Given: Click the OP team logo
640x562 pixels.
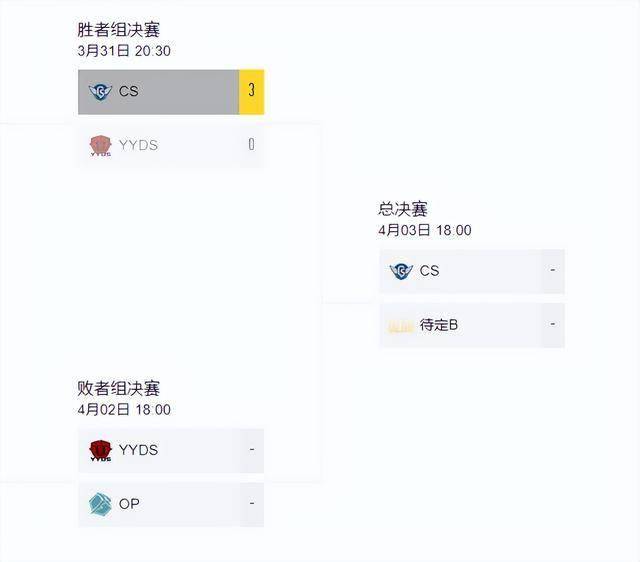Looking at the screenshot, I should 100,504.
